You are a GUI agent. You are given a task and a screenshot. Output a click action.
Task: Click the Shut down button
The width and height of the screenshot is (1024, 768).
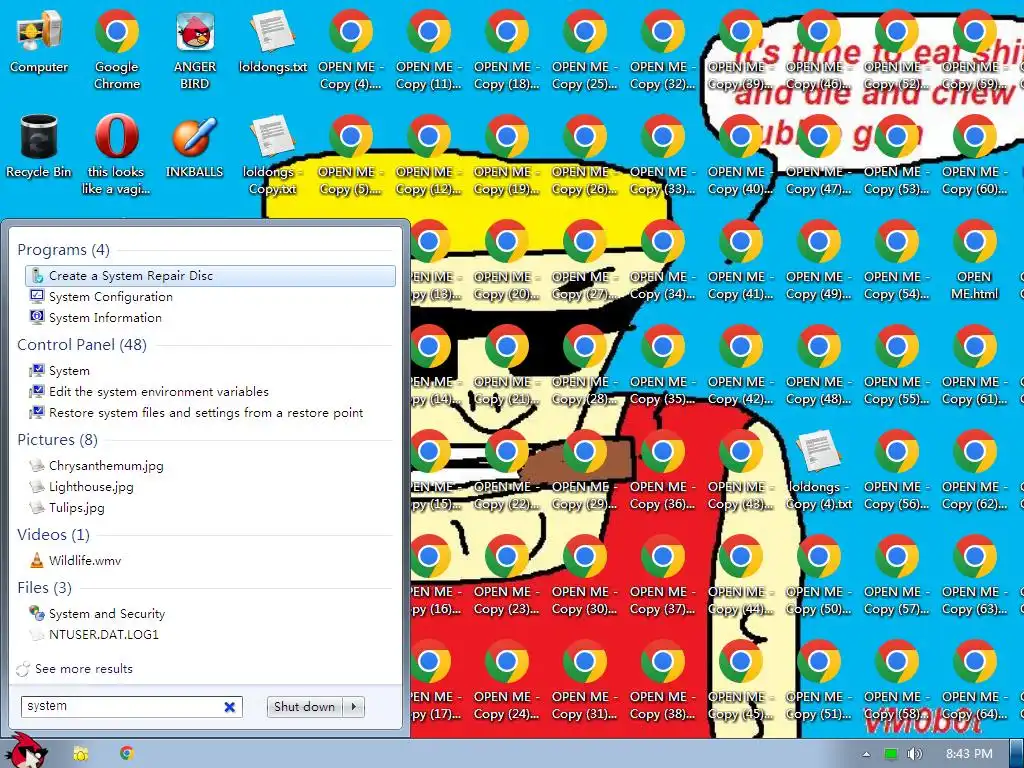304,707
